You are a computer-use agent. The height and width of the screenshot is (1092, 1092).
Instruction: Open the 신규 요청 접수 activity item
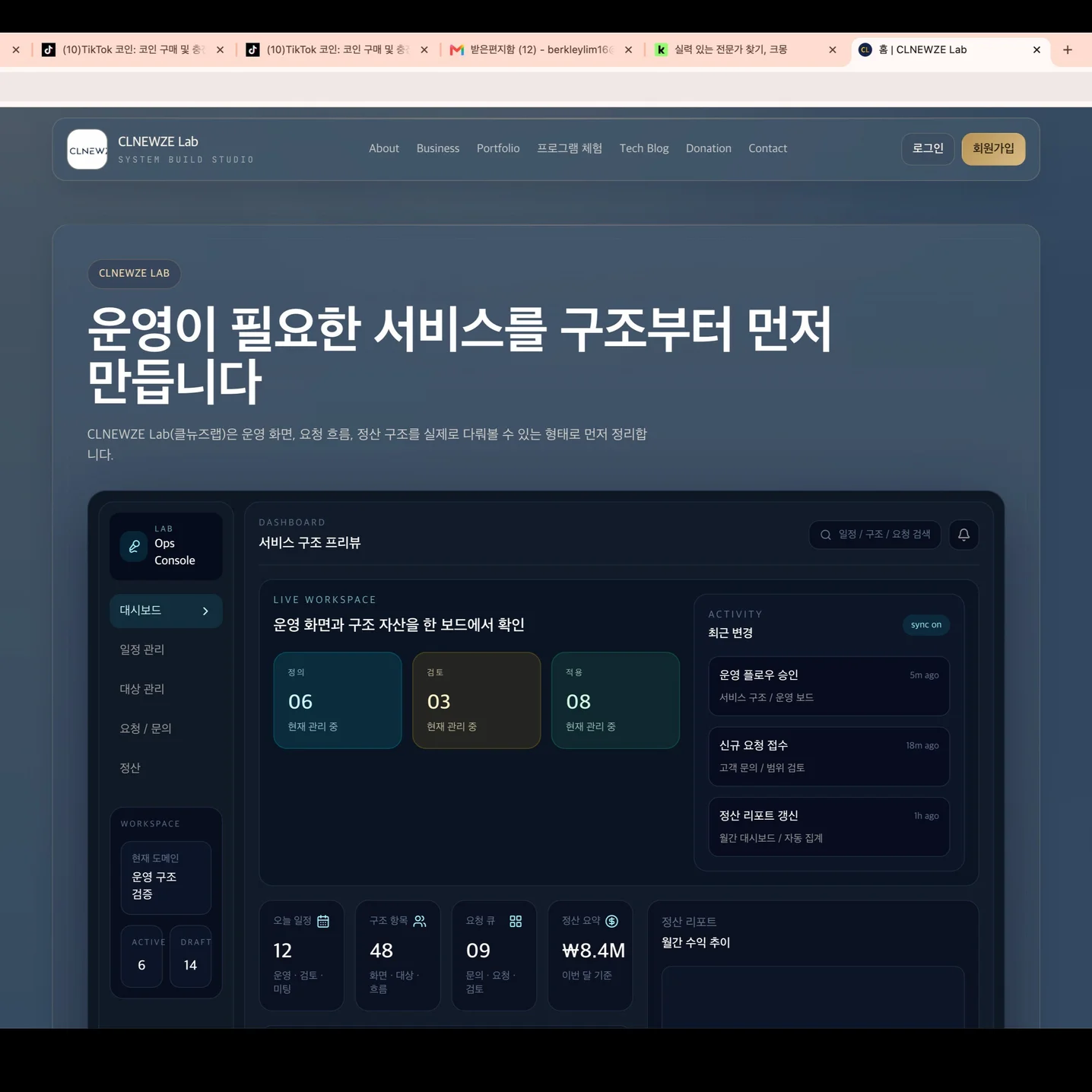click(x=829, y=757)
